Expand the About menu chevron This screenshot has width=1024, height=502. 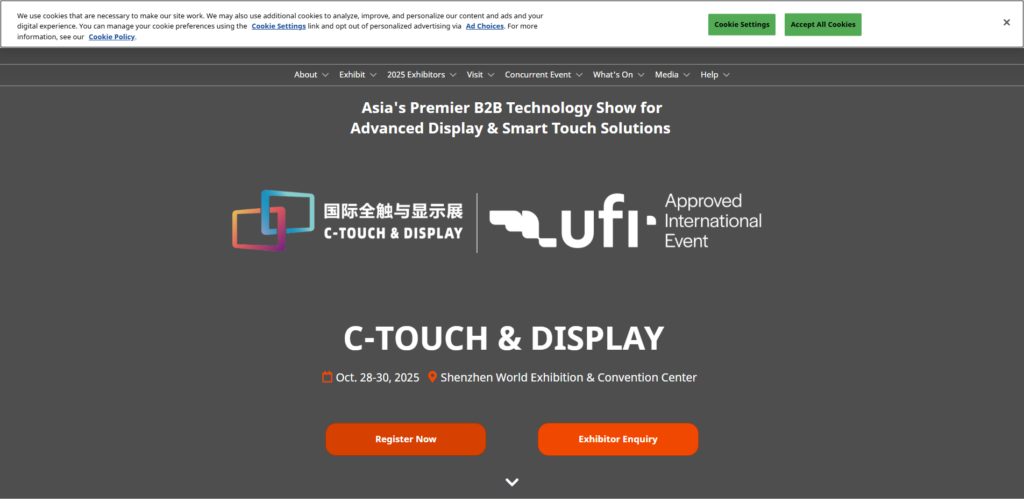point(325,75)
